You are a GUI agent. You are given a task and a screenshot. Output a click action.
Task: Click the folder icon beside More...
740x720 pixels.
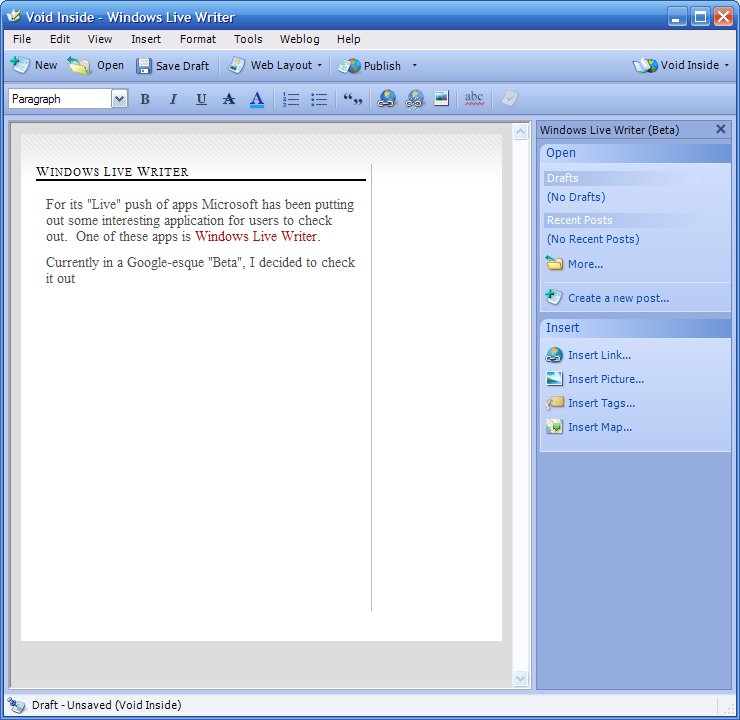tap(554, 262)
